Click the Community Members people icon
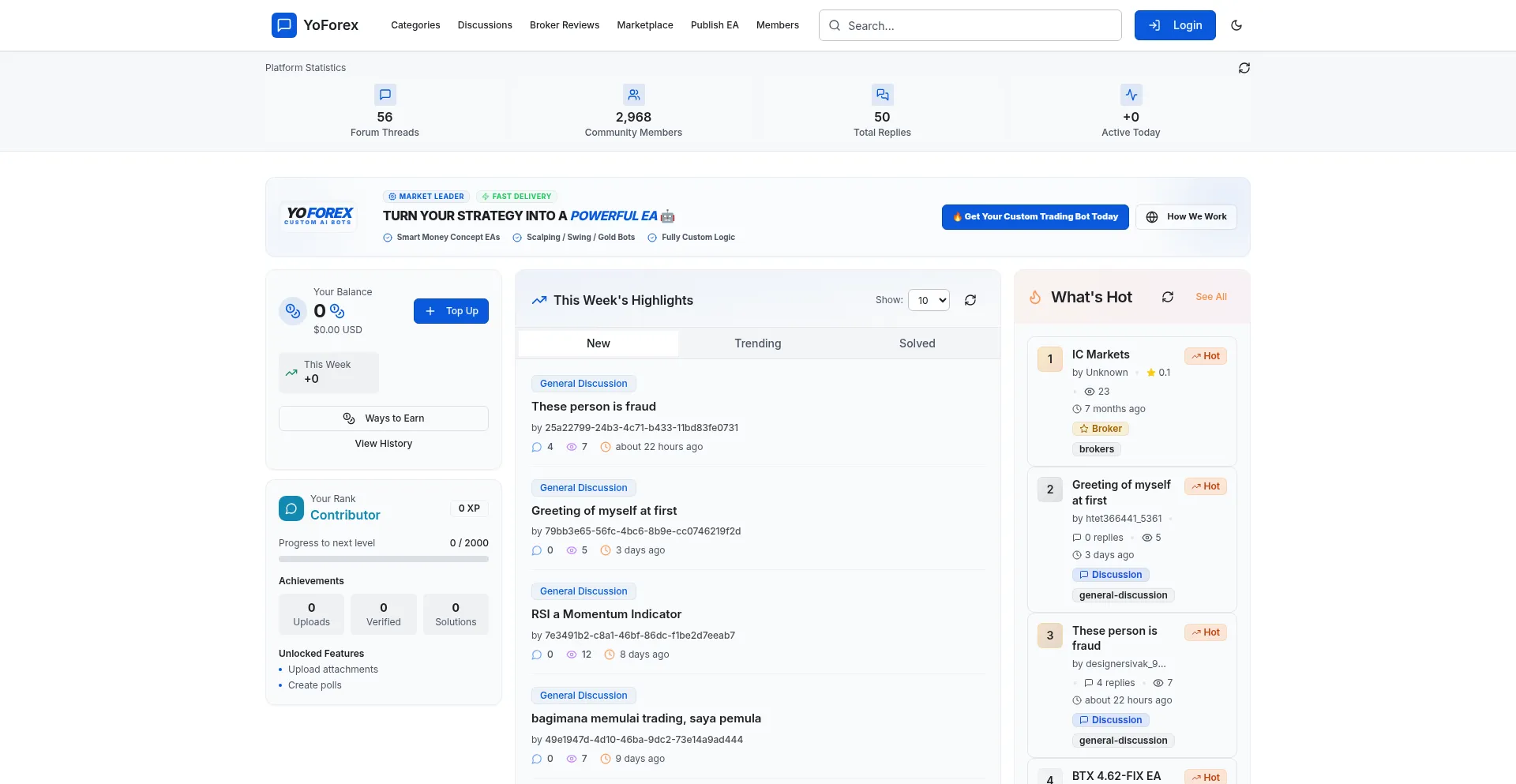Image resolution: width=1516 pixels, height=784 pixels. 634,95
